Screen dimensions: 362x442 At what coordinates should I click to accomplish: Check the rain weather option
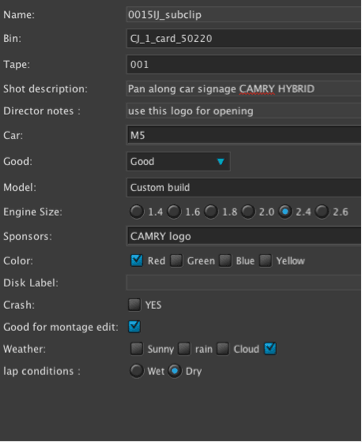pyautogui.click(x=184, y=349)
